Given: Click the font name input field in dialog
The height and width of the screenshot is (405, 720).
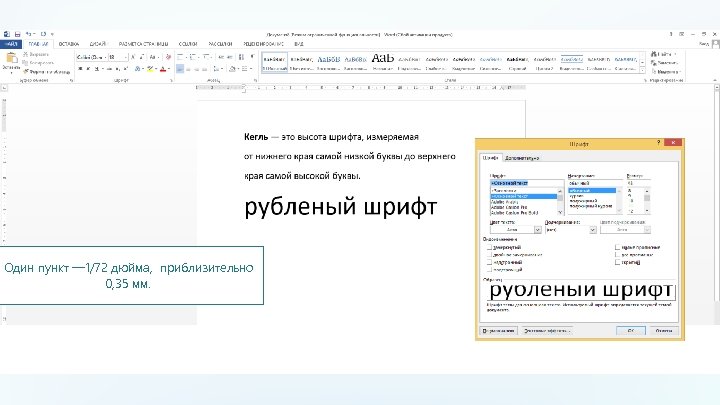Looking at the screenshot, I should coord(527,183).
